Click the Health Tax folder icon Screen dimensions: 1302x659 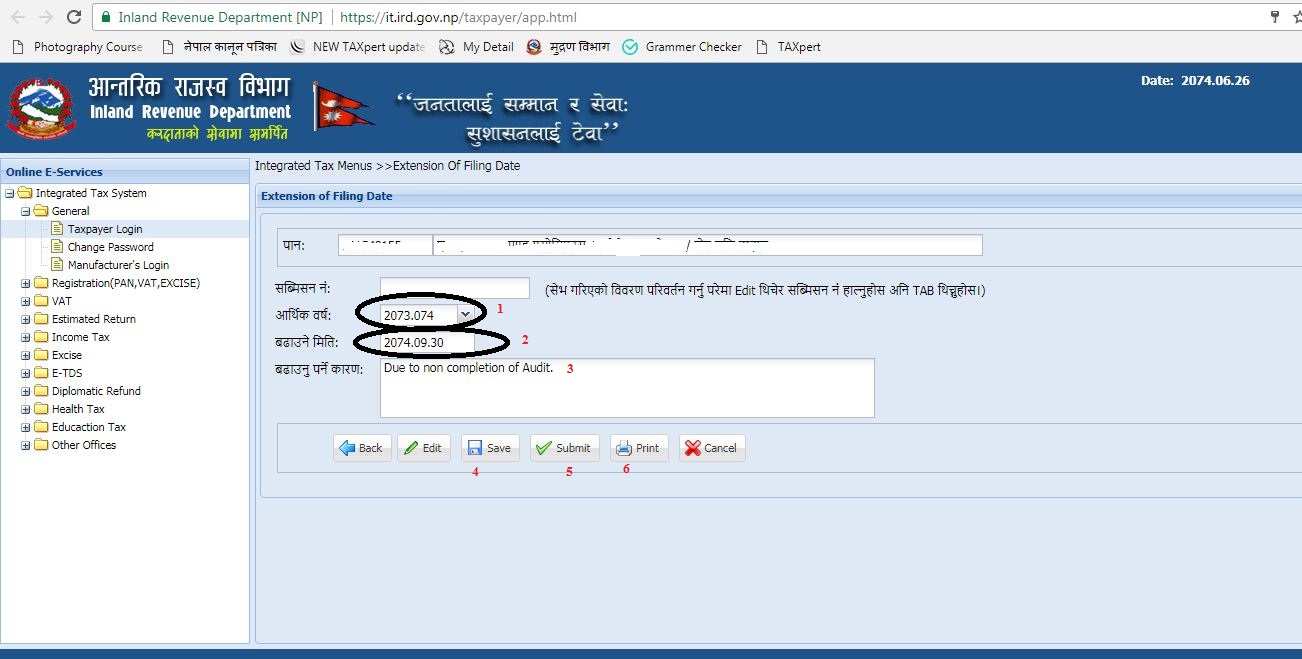pos(41,409)
